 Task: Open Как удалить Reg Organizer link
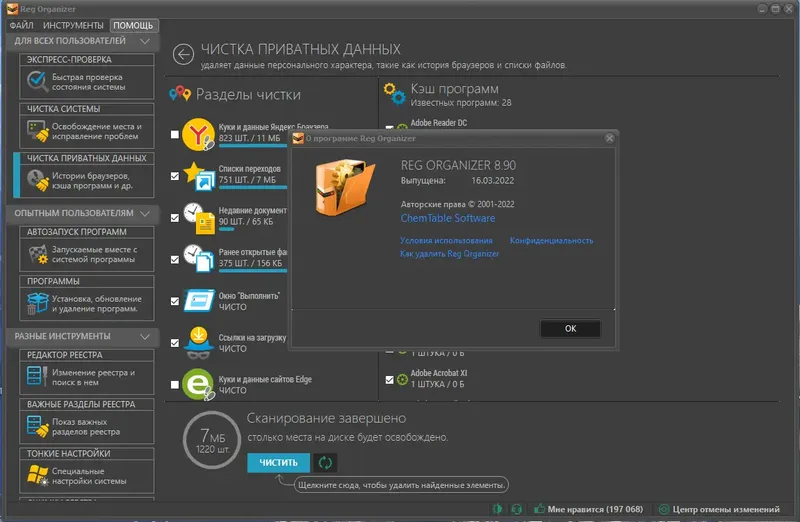(x=449, y=254)
